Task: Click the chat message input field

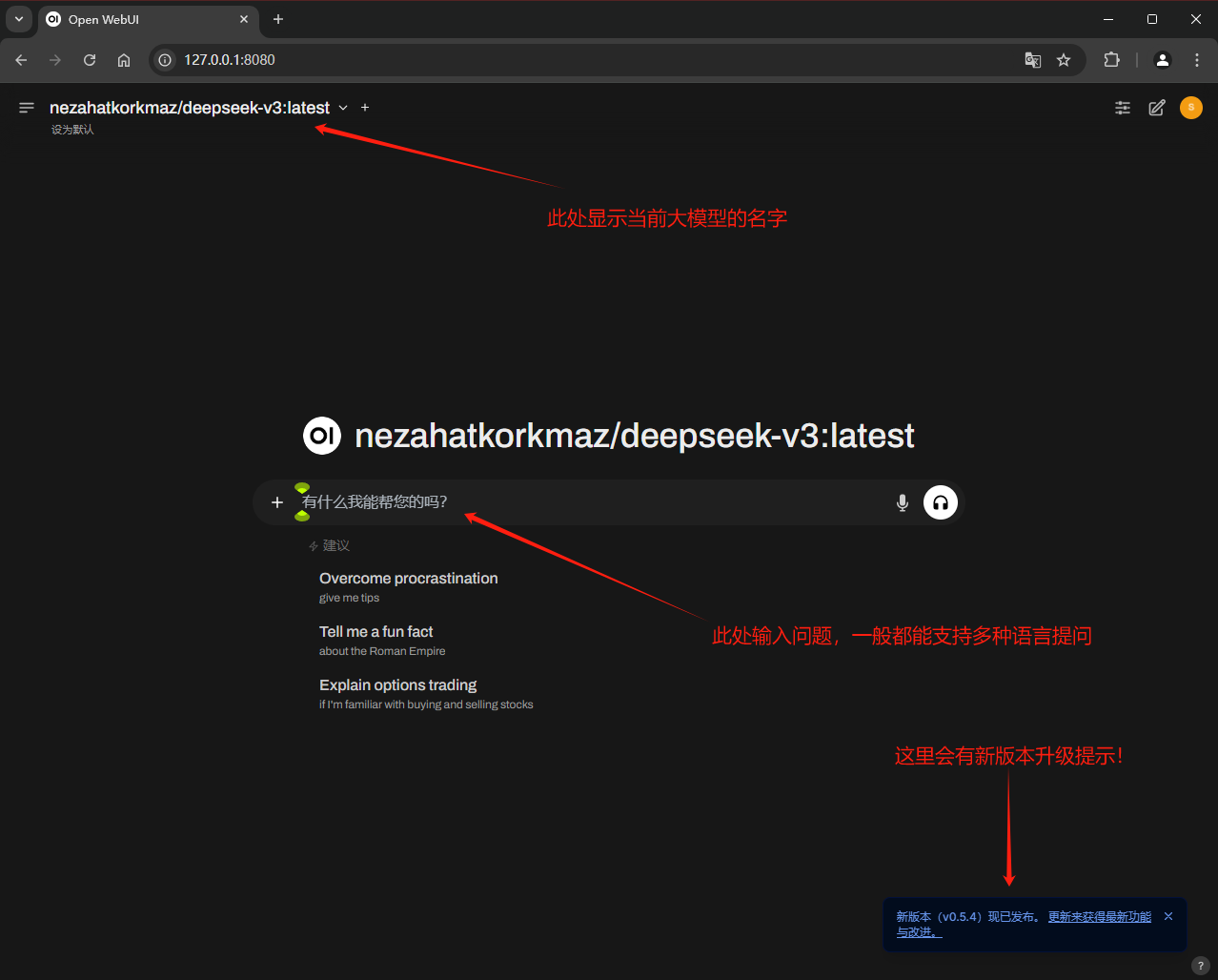Action: pos(591,502)
